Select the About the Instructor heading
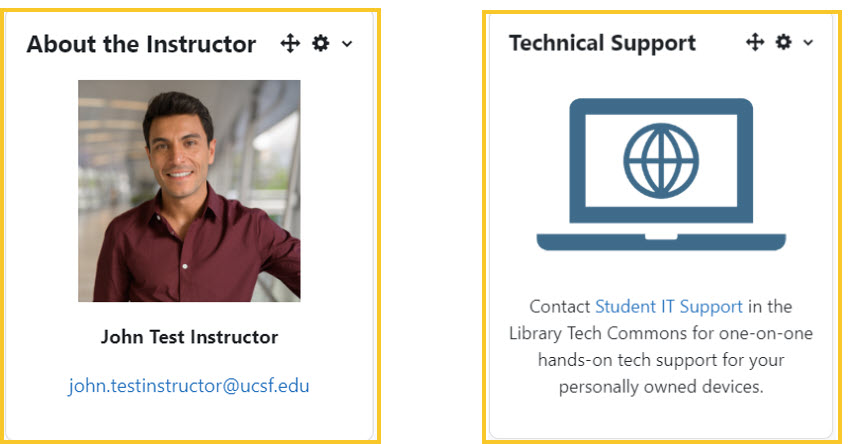Screen dimensions: 851x444 point(141,44)
